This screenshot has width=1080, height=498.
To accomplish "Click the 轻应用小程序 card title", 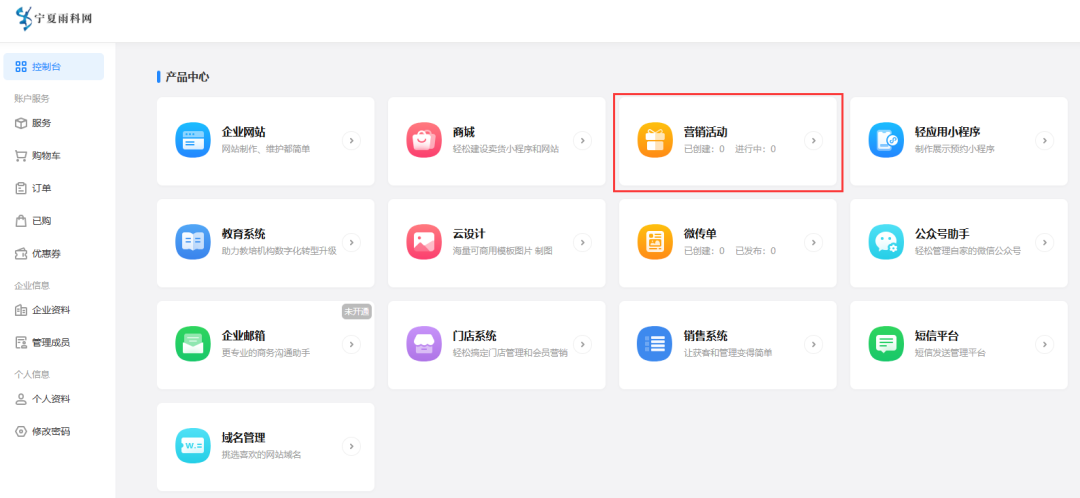I will (x=948, y=132).
